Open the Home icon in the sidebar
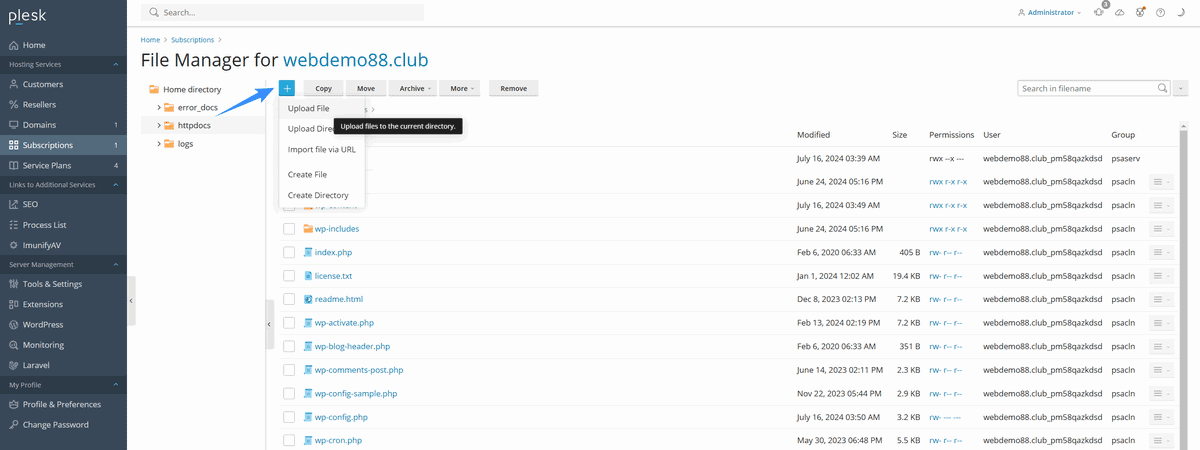This screenshot has width=1200, height=450. click(x=13, y=45)
